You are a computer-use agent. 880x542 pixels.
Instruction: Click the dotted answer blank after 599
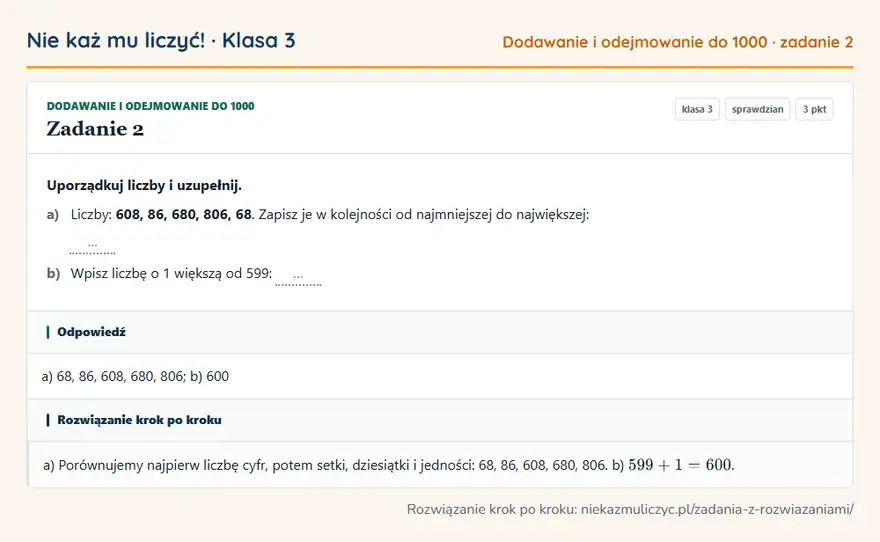tap(298, 278)
